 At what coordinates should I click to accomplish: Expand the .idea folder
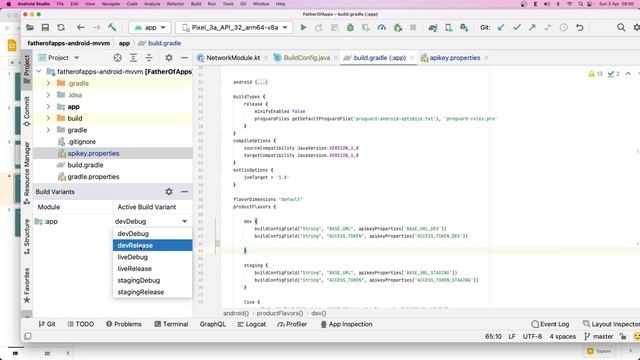[48, 95]
